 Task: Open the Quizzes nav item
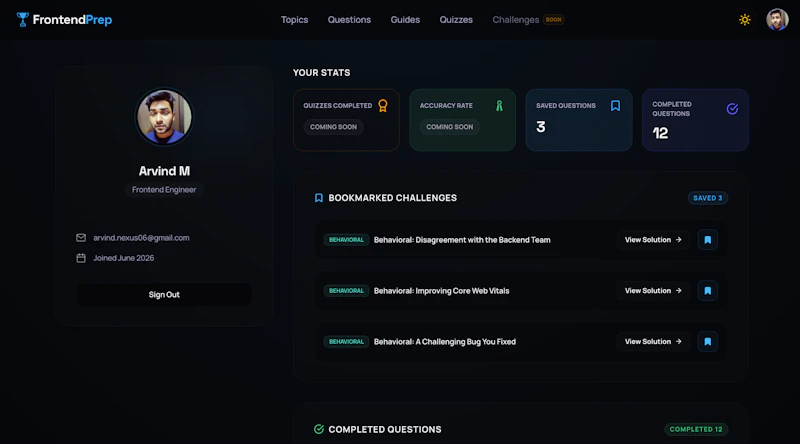[456, 19]
